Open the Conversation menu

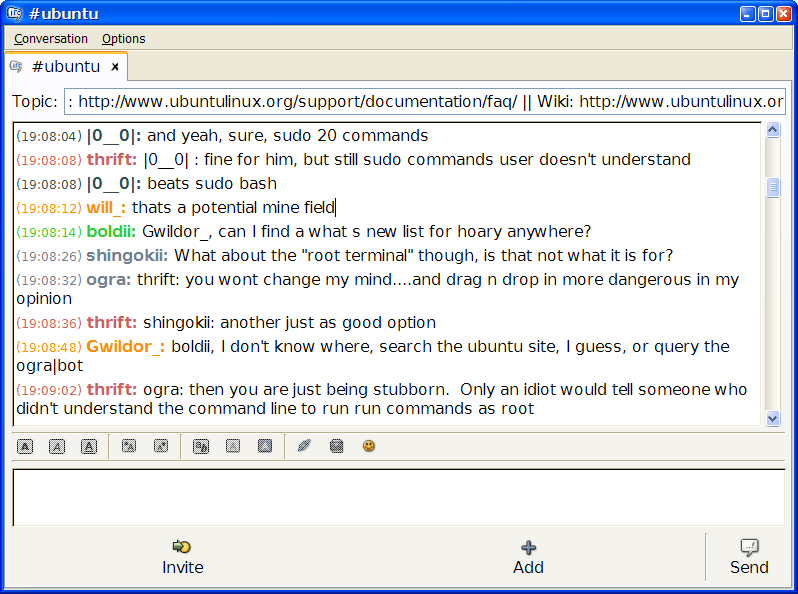[x=51, y=39]
